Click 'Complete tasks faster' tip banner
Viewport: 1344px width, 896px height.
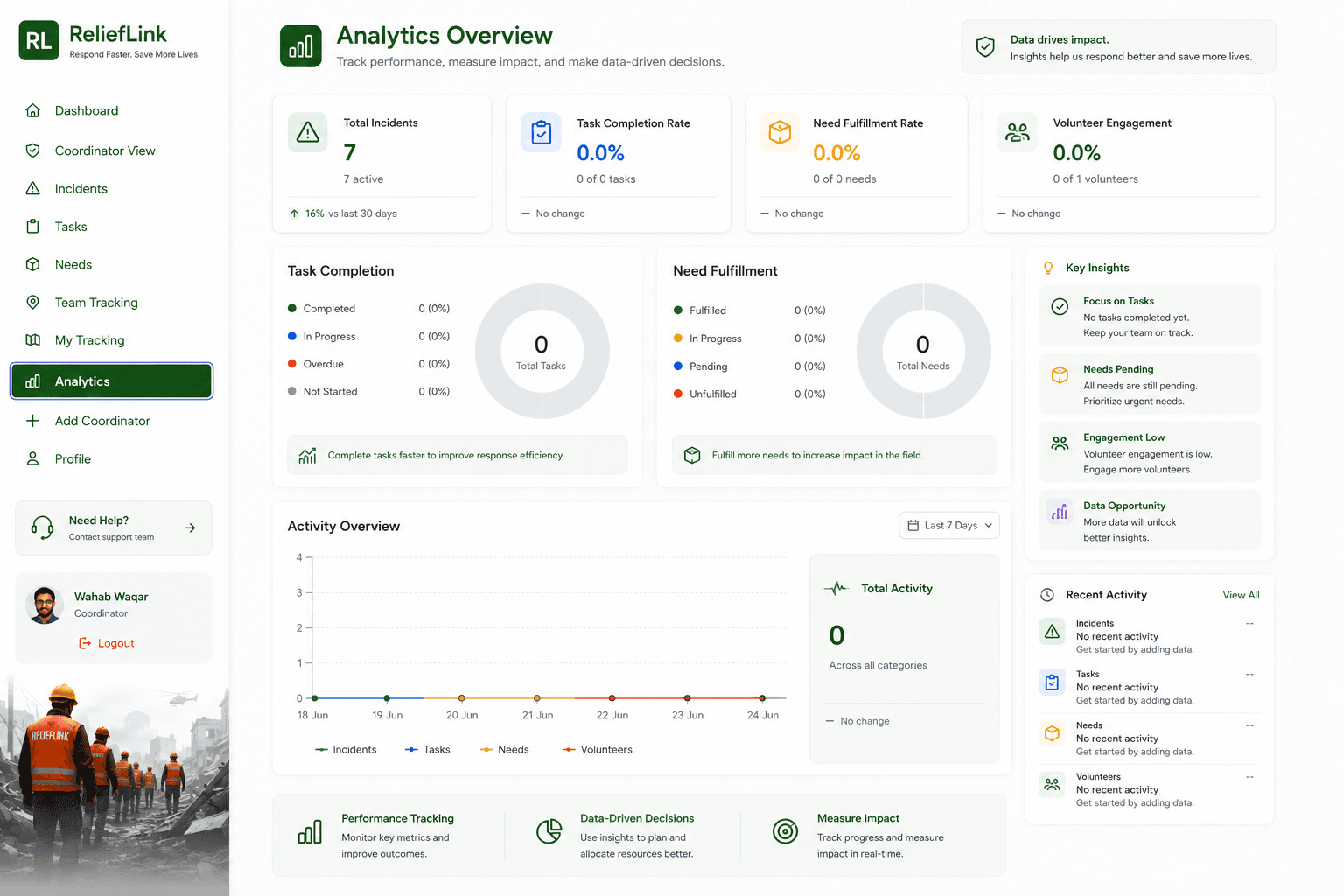click(457, 455)
